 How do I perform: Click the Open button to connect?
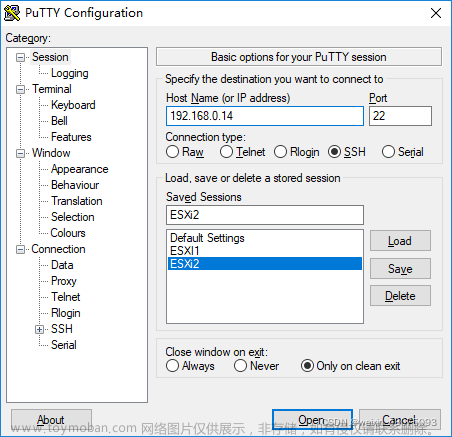coord(312,420)
